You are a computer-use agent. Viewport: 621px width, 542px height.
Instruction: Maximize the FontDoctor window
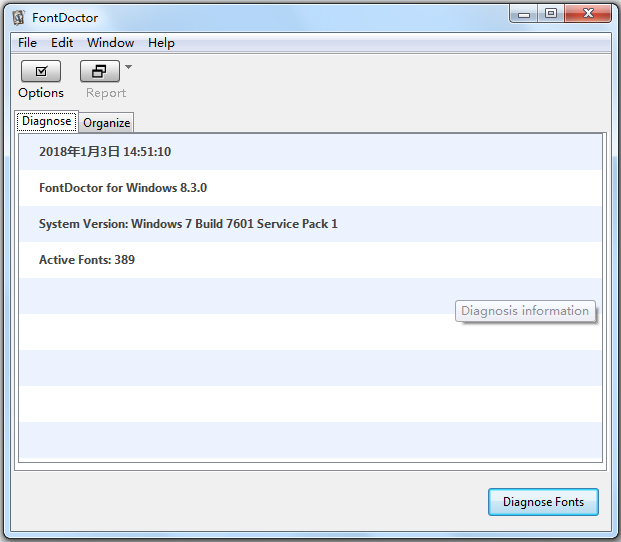(x=551, y=14)
